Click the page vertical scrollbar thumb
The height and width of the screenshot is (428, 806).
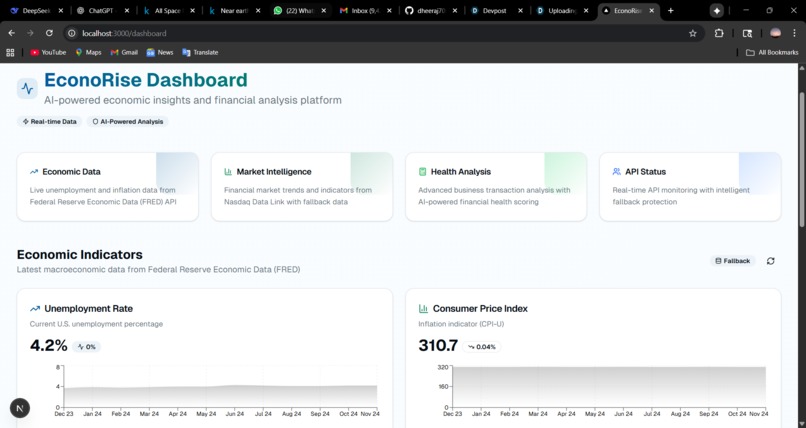pyautogui.click(x=801, y=159)
